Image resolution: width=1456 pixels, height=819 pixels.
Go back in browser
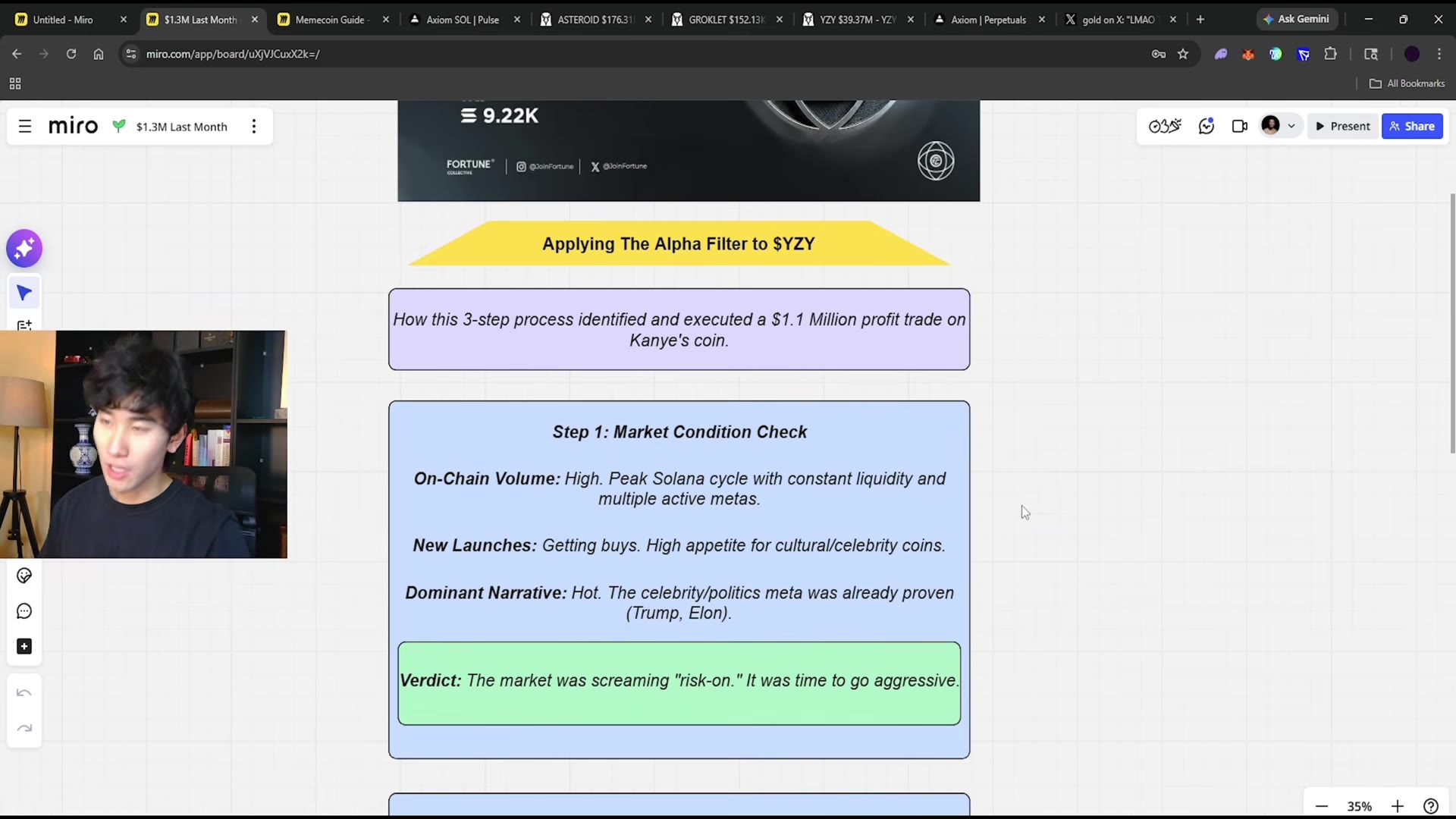pyautogui.click(x=17, y=54)
